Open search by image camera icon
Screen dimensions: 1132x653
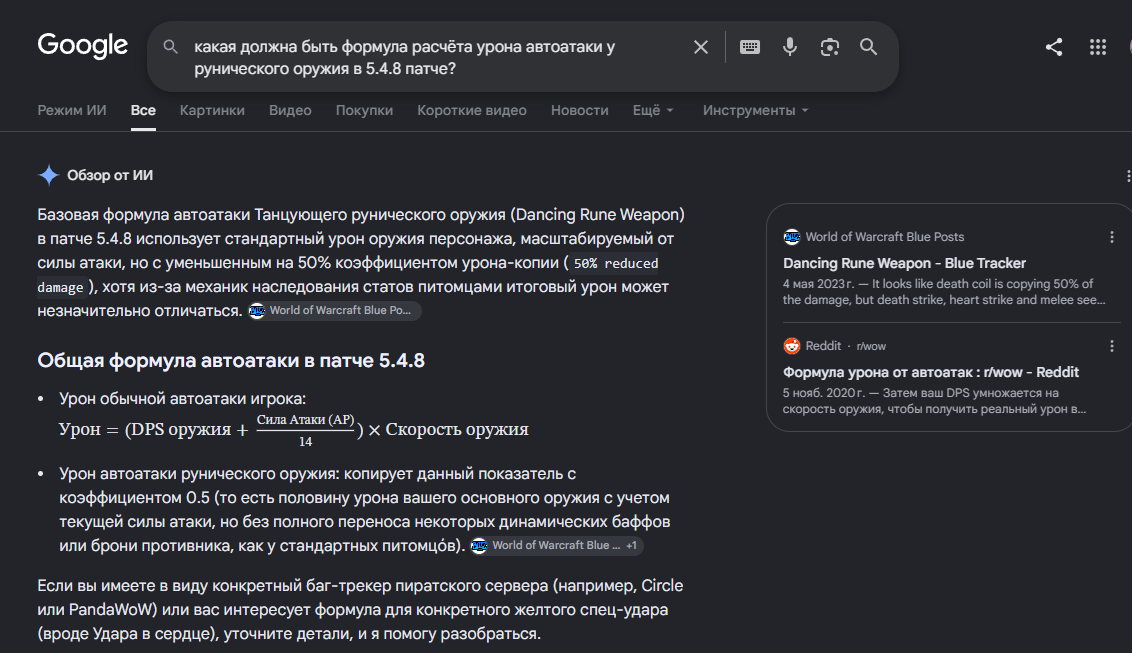click(830, 47)
